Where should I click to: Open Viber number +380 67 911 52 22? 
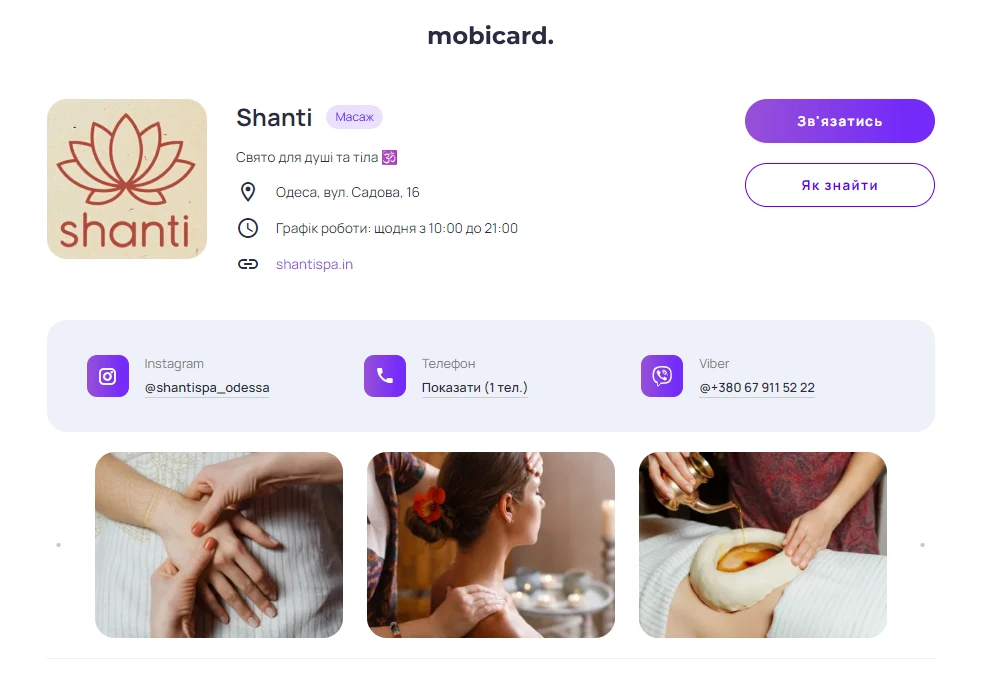757,387
